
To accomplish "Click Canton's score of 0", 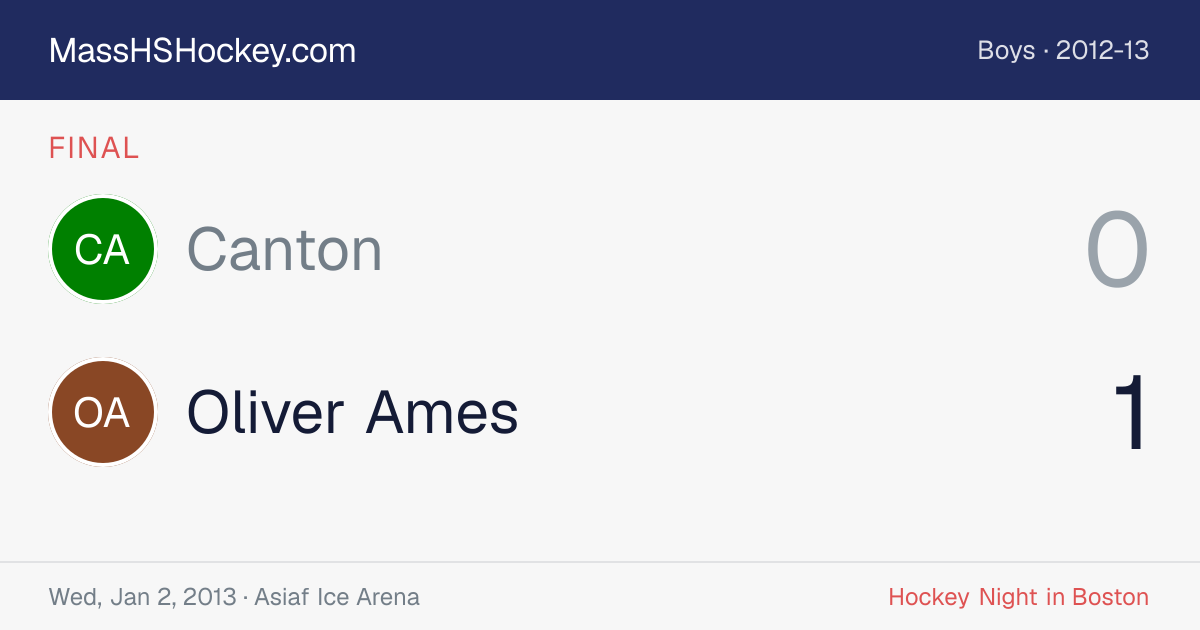I will 1117,250.
